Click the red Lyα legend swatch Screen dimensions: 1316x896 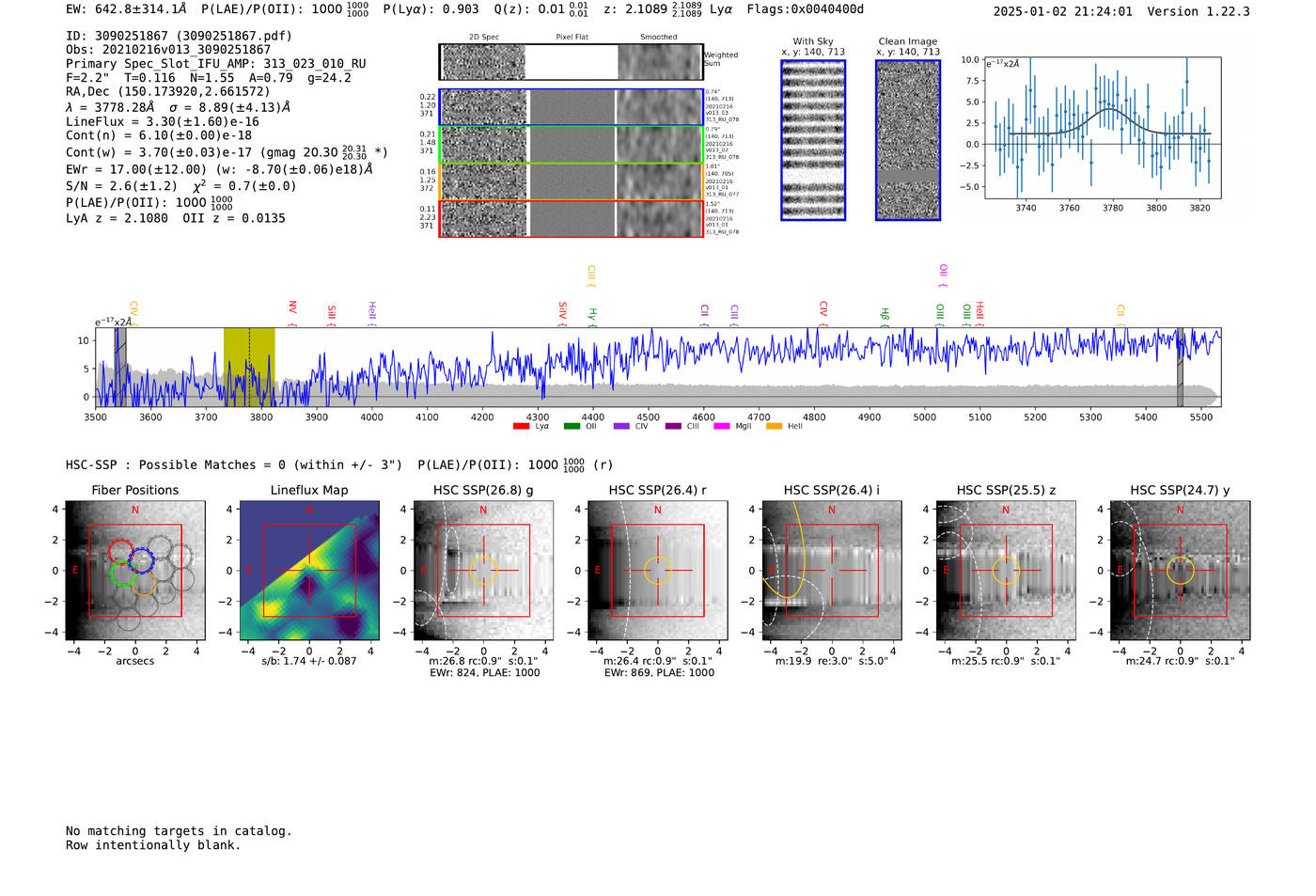pos(521,427)
